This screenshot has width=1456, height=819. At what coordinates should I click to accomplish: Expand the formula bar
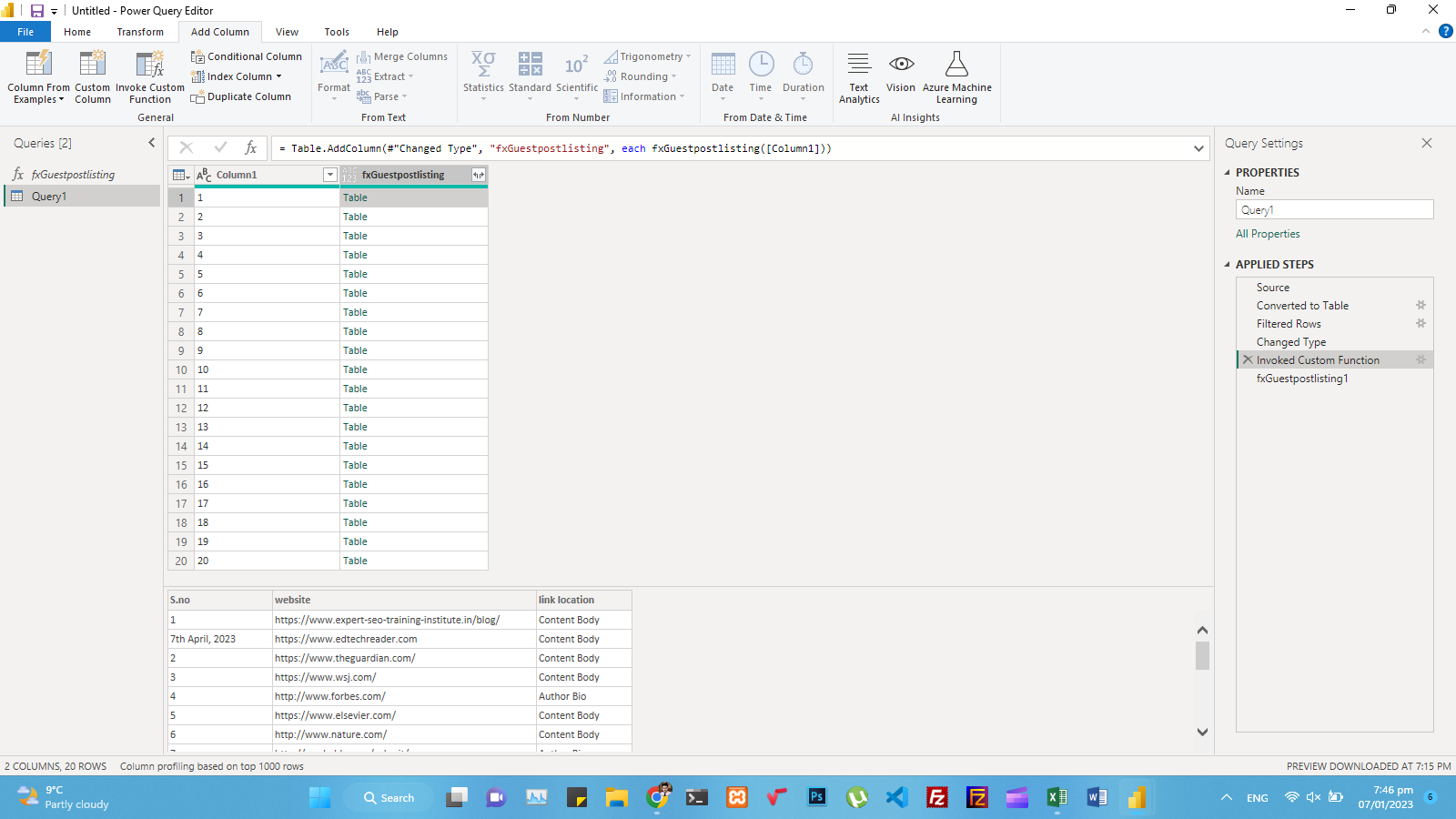1198,148
